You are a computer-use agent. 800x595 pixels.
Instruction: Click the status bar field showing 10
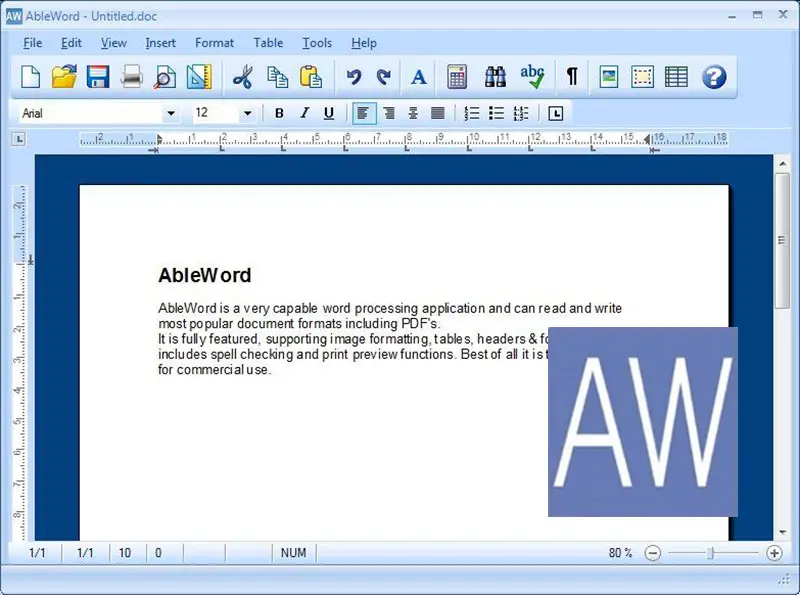click(125, 553)
